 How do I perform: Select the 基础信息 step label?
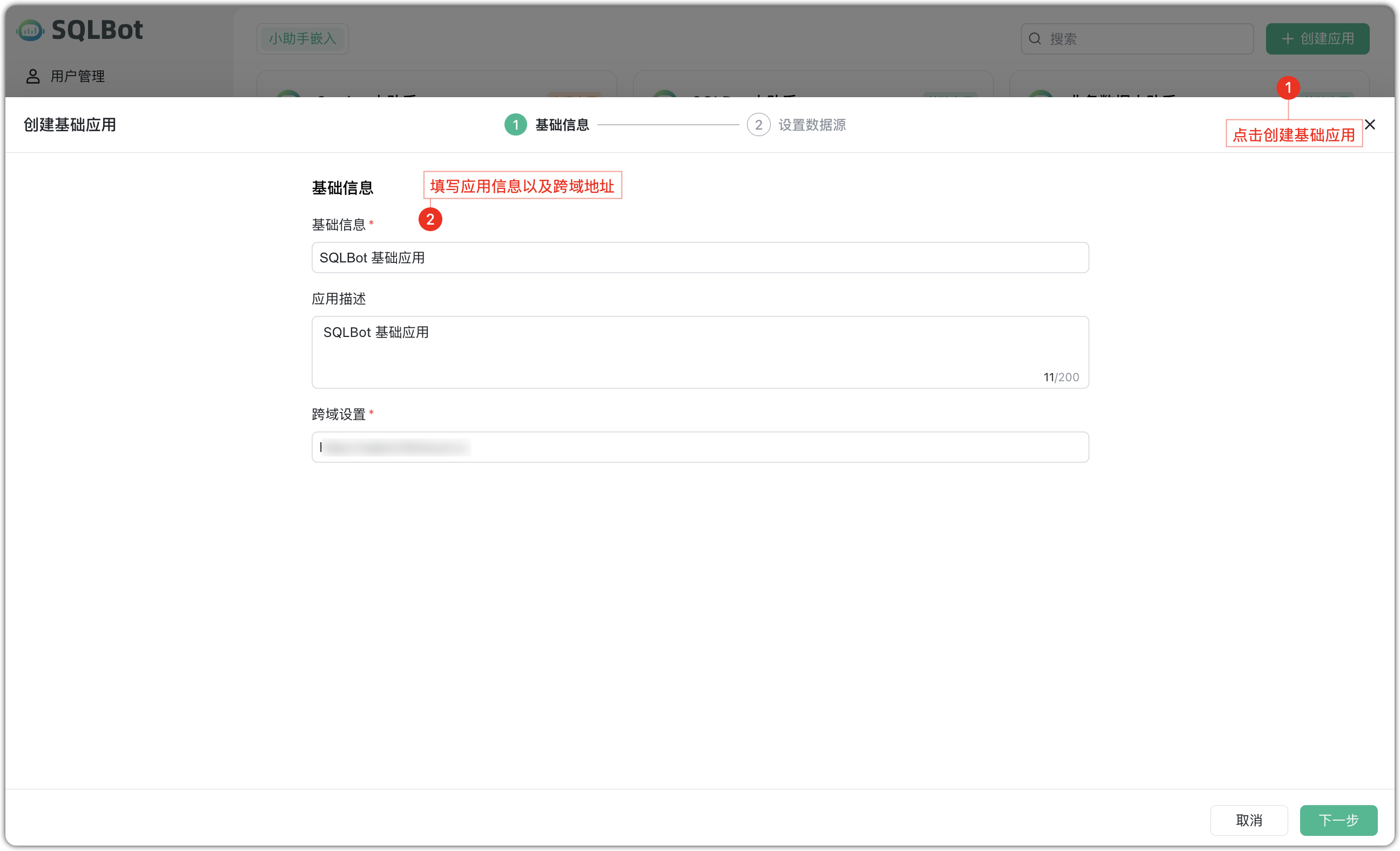562,124
